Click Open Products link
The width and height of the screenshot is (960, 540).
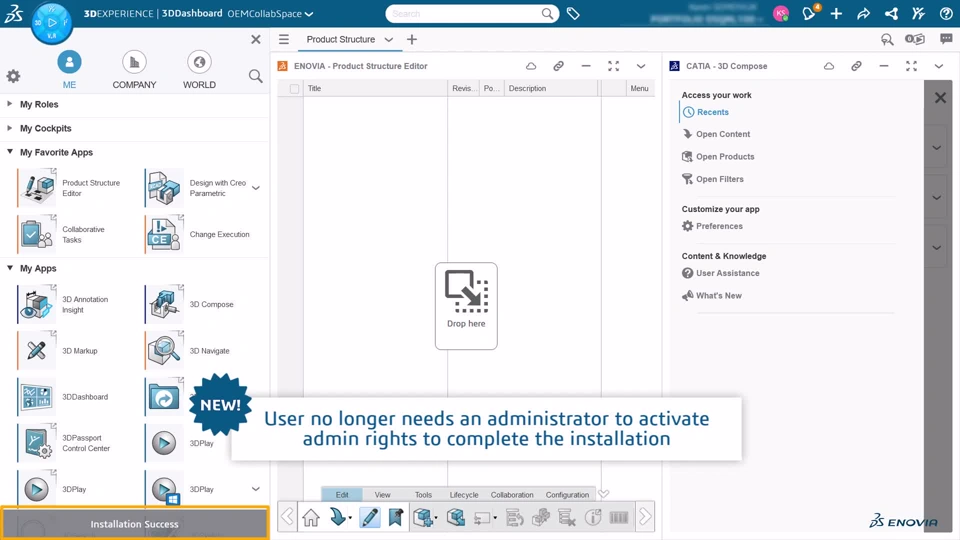tap(725, 157)
